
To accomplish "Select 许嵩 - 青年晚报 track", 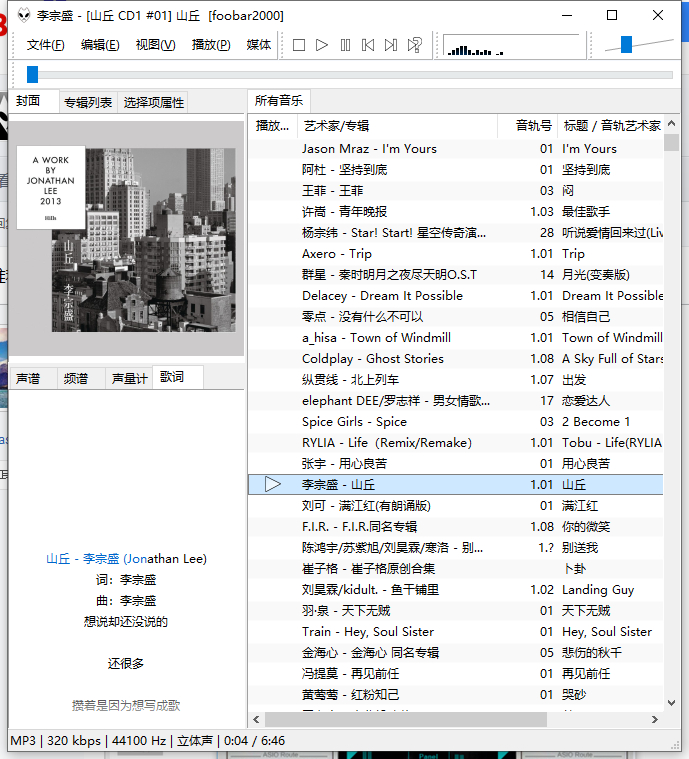I will pos(456,212).
